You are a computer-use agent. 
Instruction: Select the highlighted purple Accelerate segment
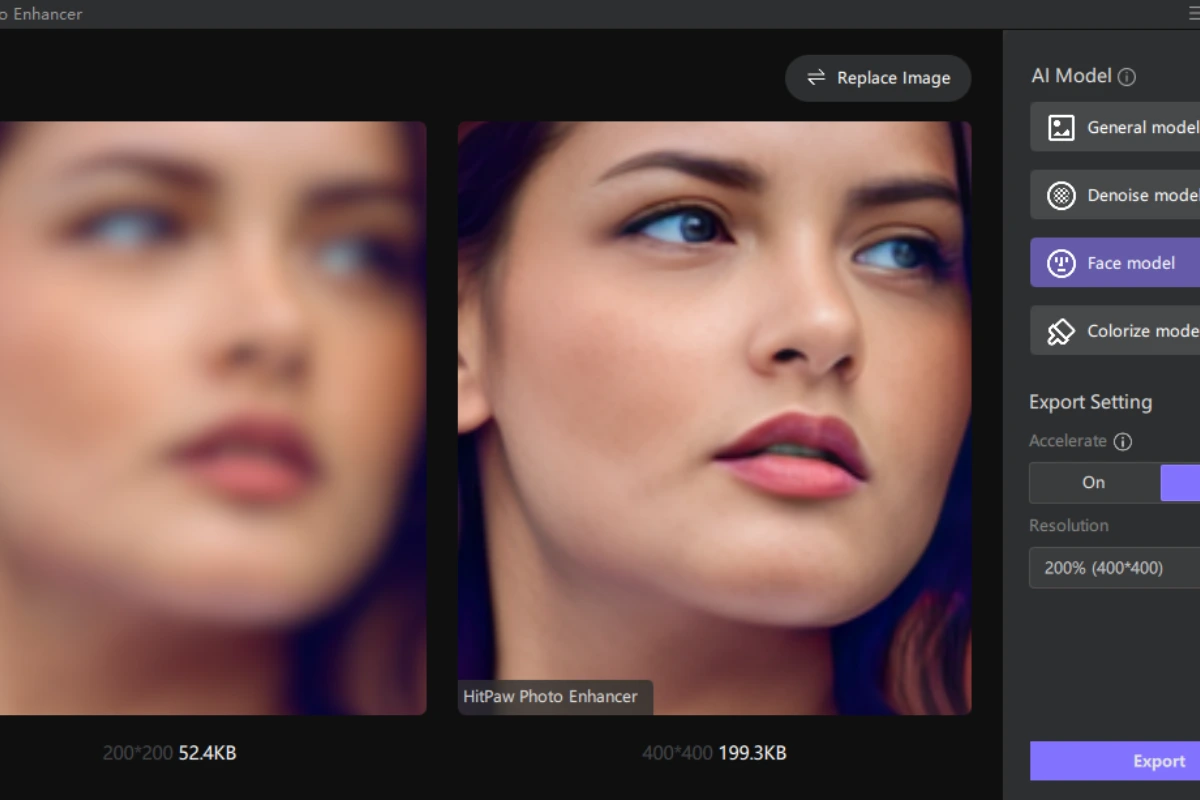[x=1181, y=482]
